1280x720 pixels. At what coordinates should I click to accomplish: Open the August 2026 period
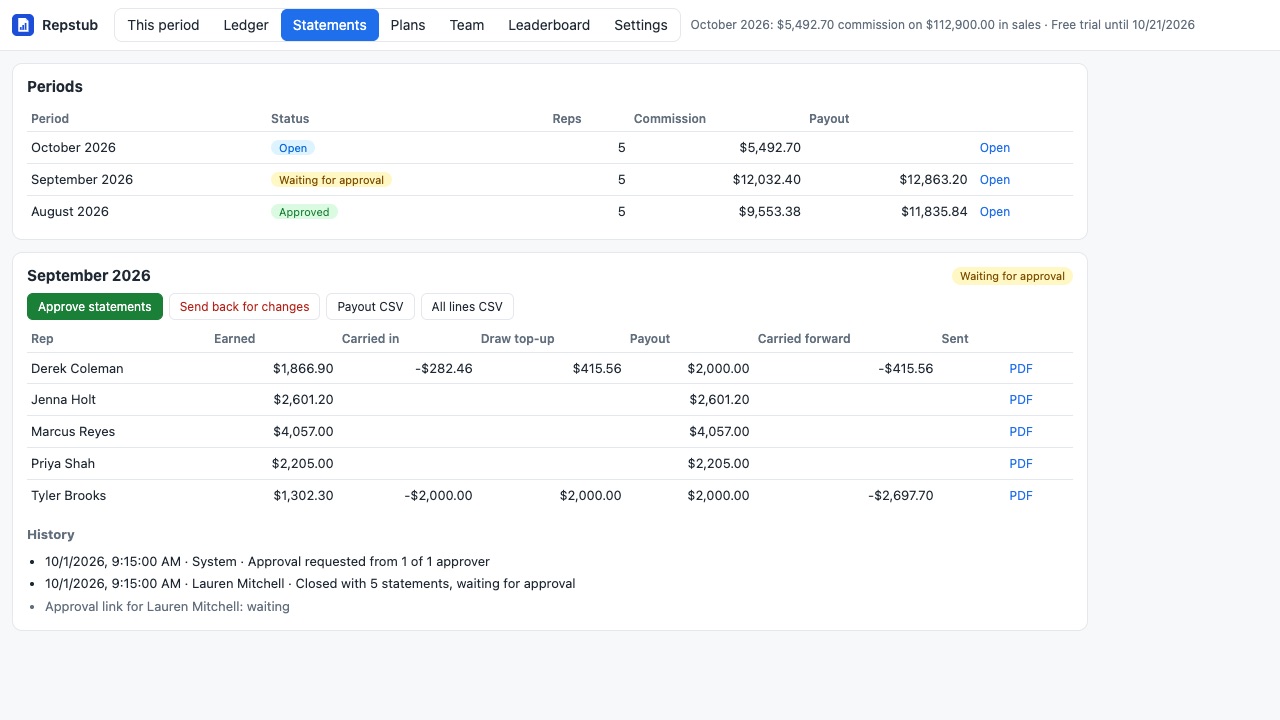click(995, 212)
